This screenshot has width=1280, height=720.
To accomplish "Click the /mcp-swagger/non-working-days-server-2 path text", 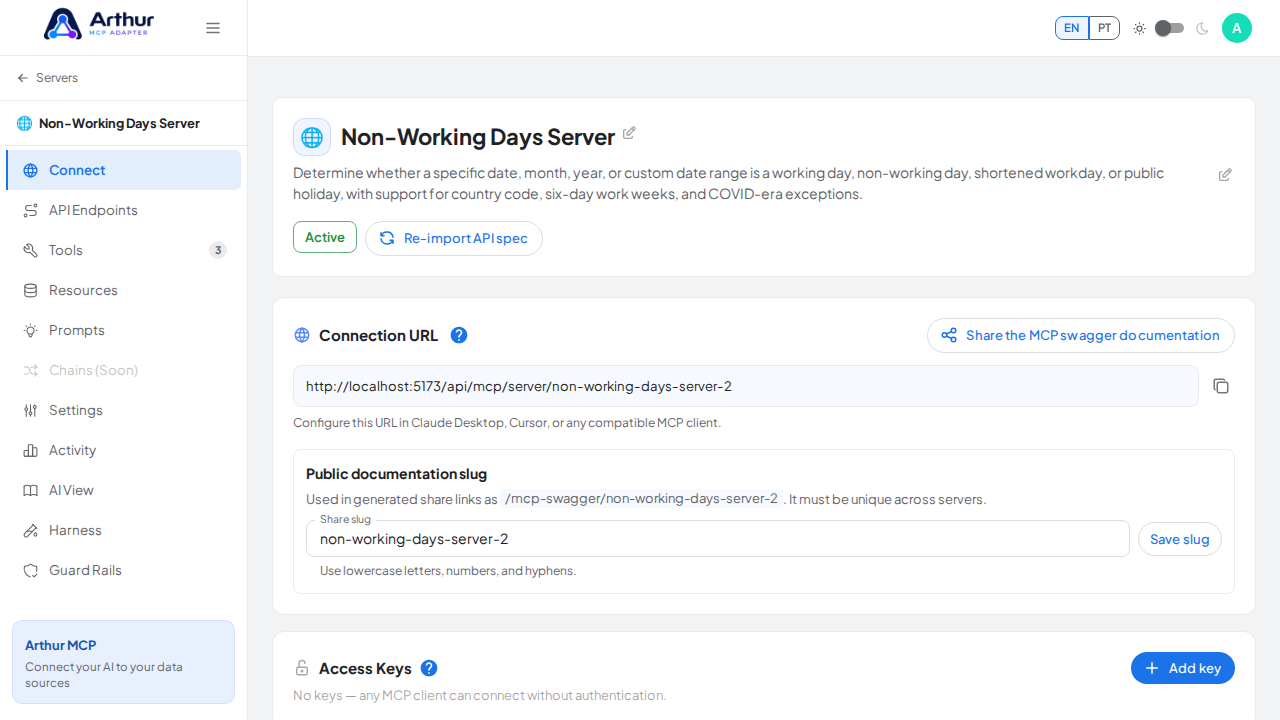I will (642, 499).
